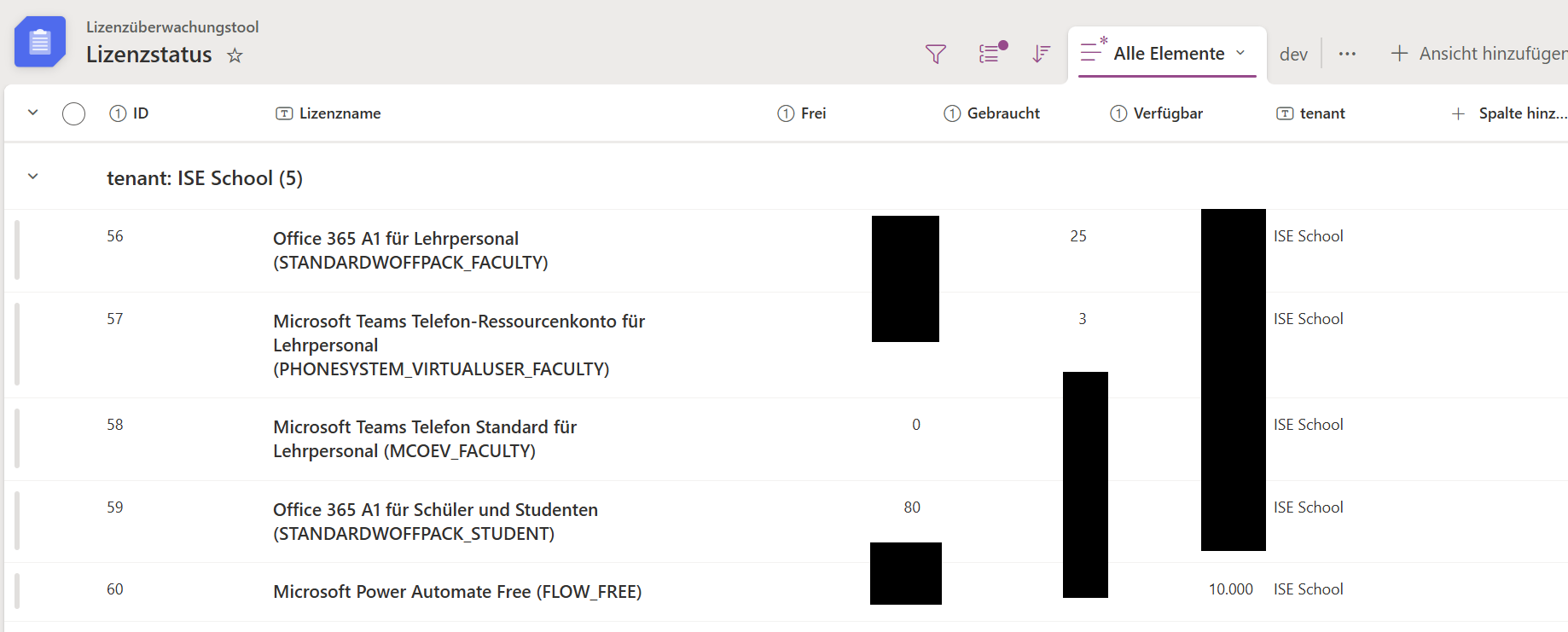This screenshot has height=632, width=1568.
Task: Open Microsoft Power Automate Free (FLOW_FREE) item
Action: coord(457,592)
